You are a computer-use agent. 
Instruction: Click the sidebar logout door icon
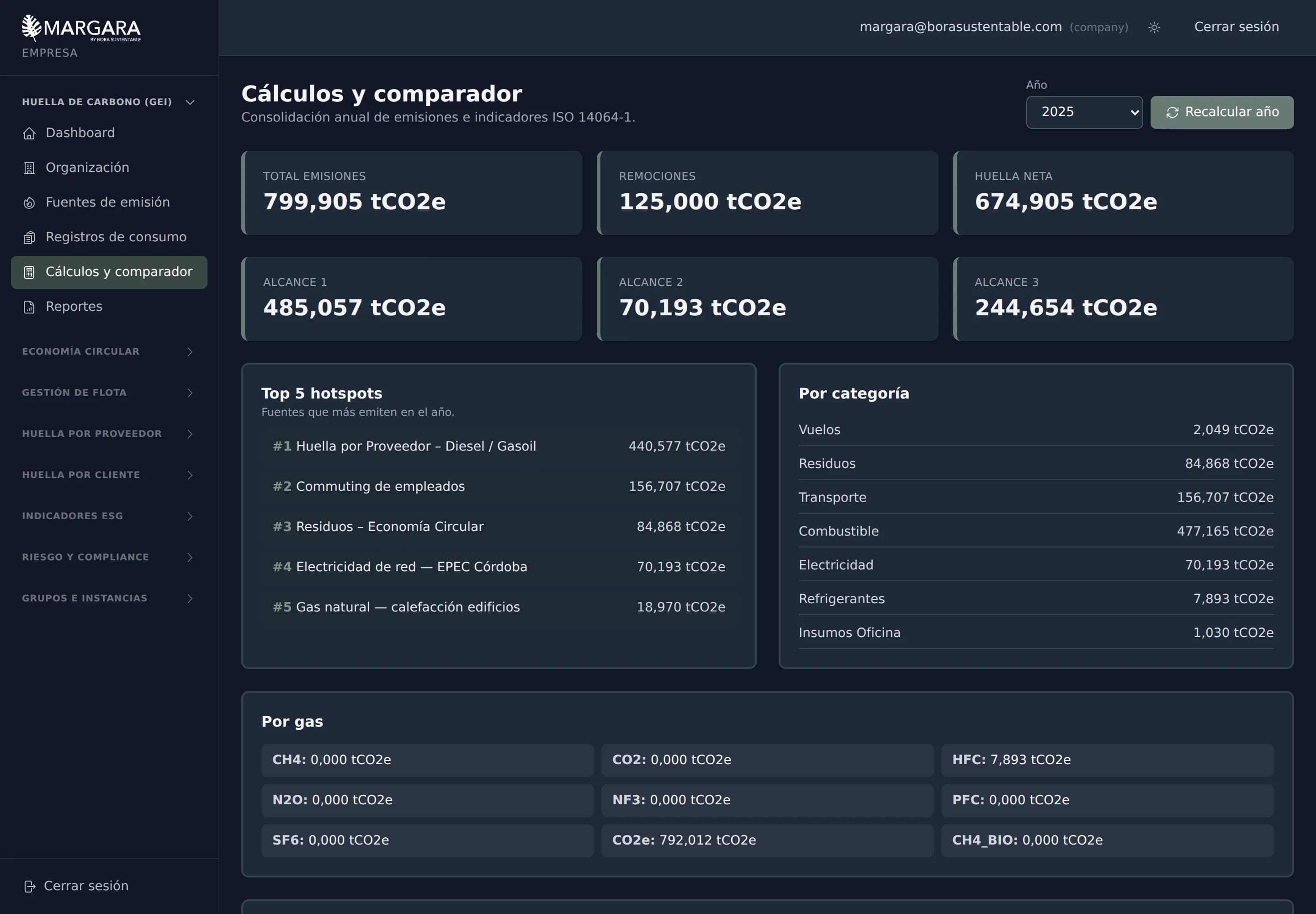click(30, 887)
